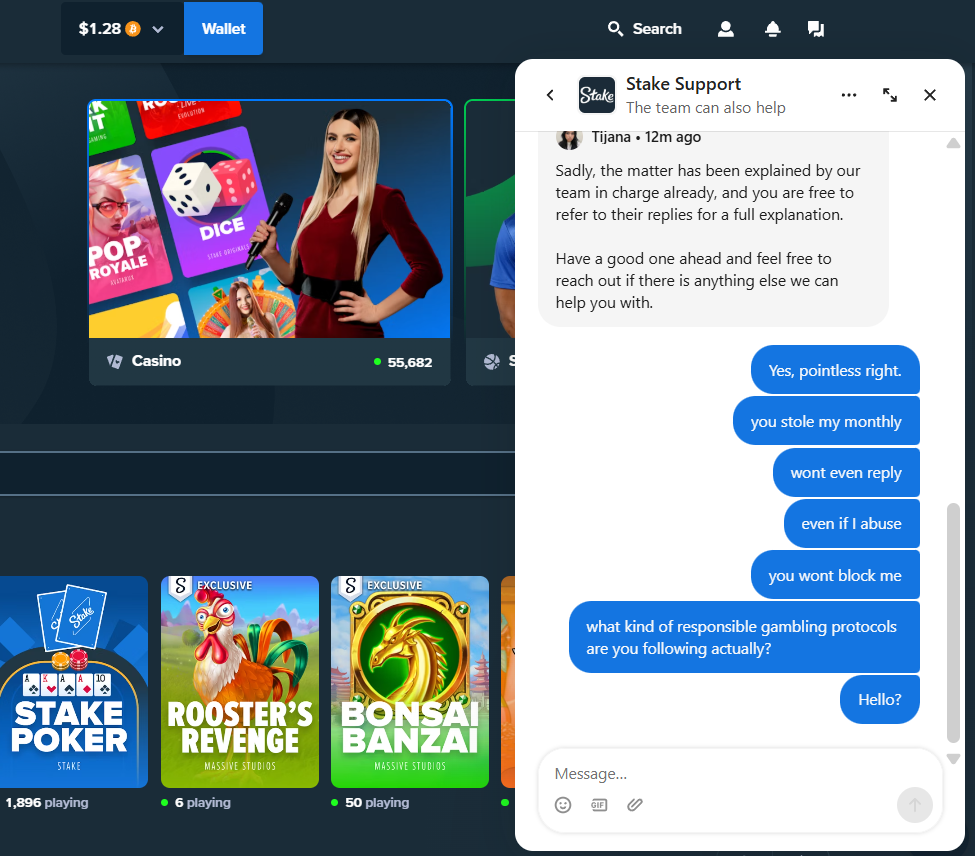975x856 pixels.
Task: Open the GIF picker
Action: tap(599, 805)
